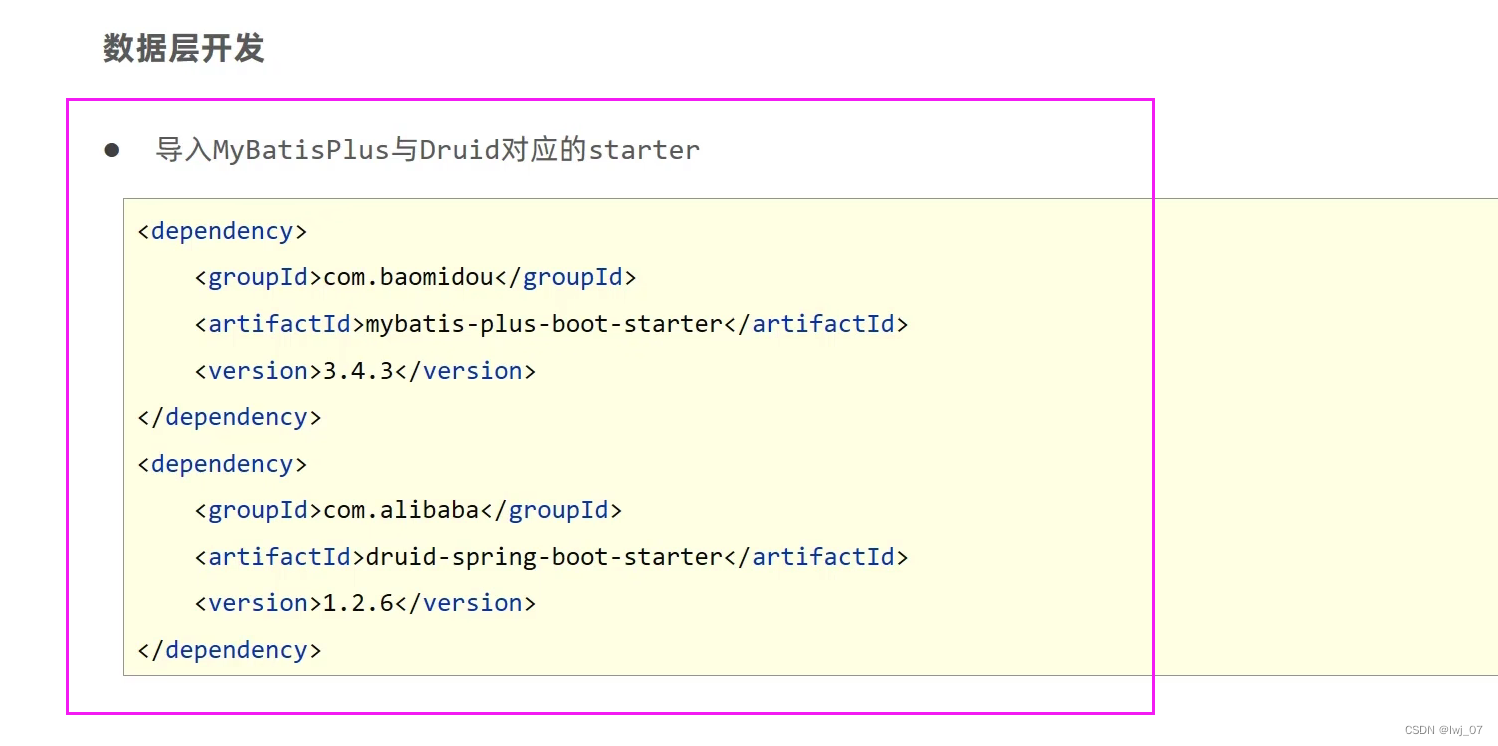Viewport: 1498px width, 746px height.
Task: Click druid-spring-boot-starter artifactId text
Action: click(x=544, y=557)
